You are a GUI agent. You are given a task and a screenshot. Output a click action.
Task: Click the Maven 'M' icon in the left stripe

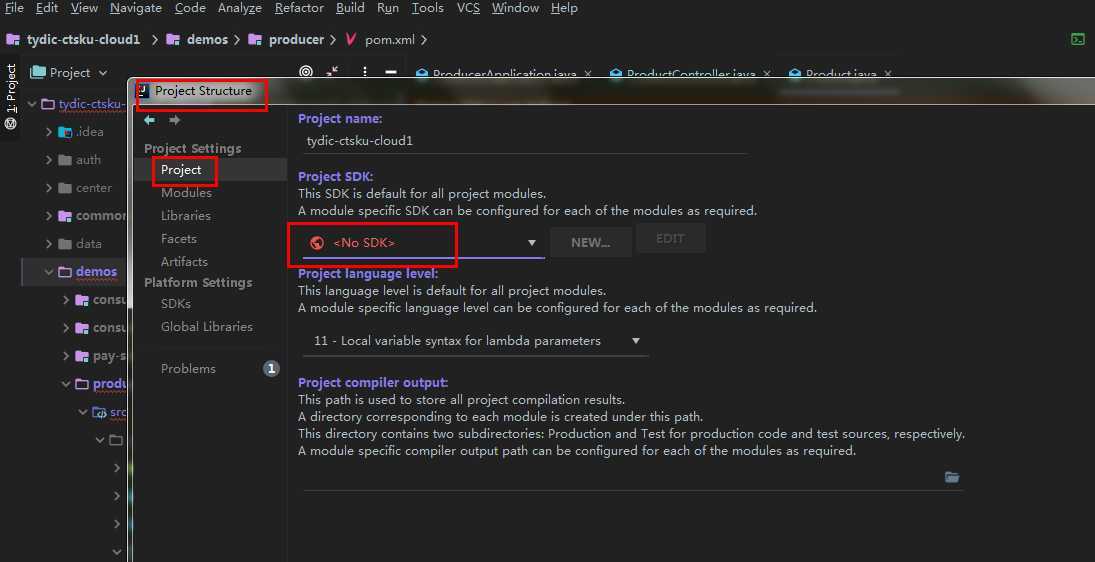[10, 124]
